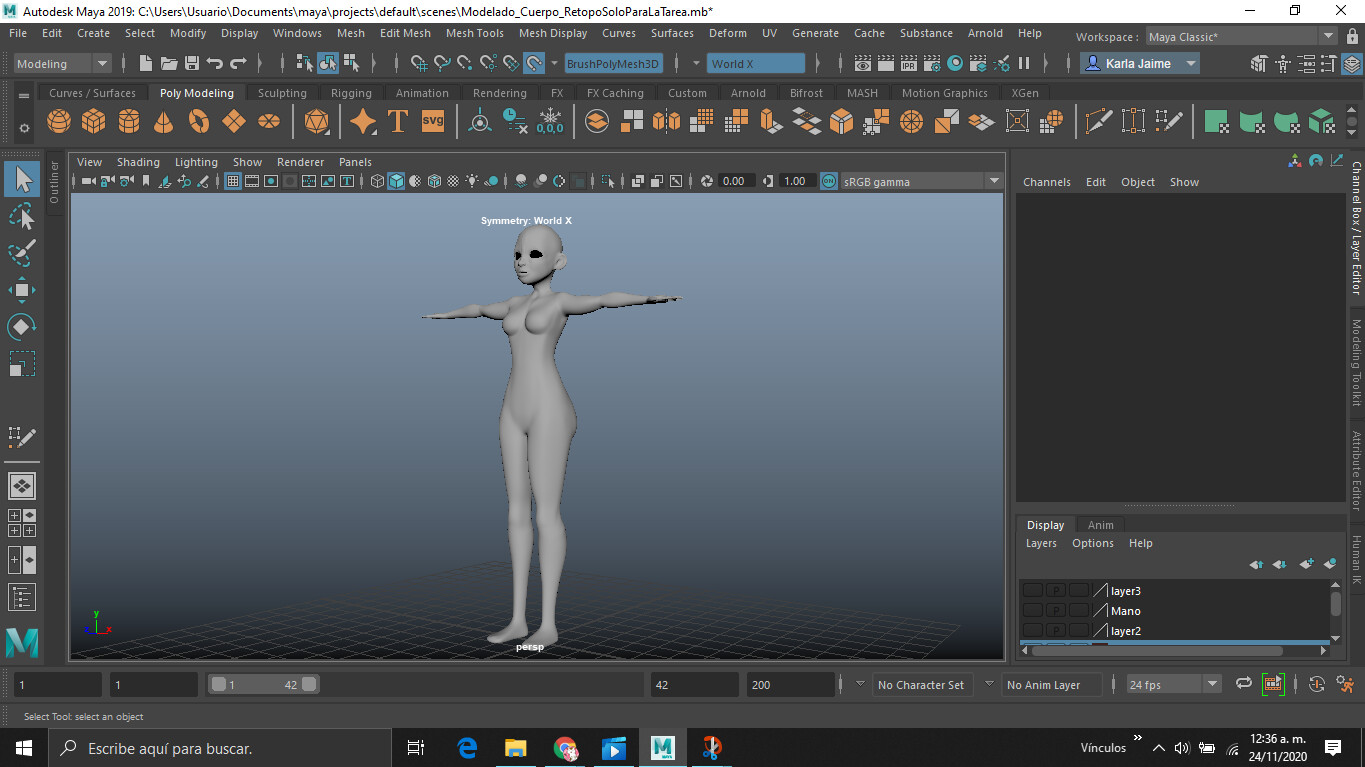
Task: Create 3D Type with the T shelf icon
Action: (x=398, y=120)
